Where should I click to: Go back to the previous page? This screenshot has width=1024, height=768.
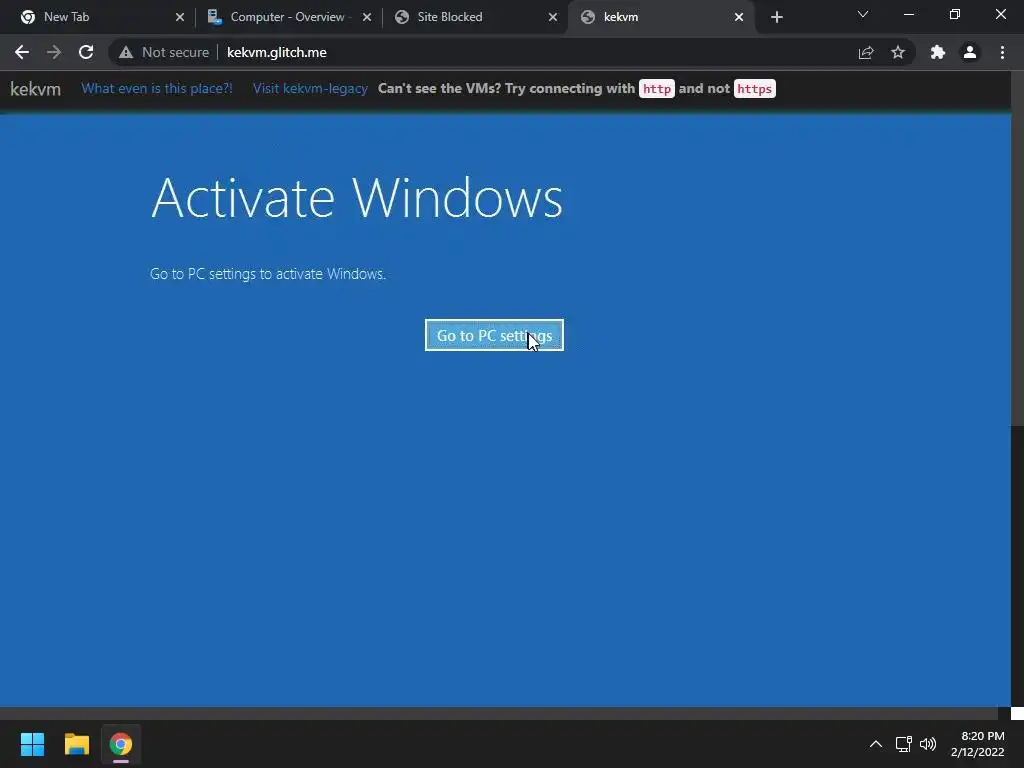22,52
